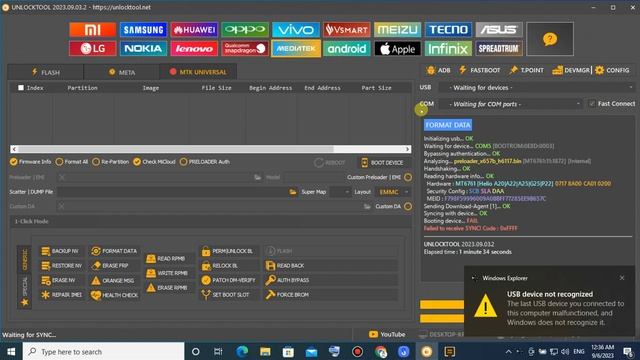
Task: Choose the Apple brand logo
Action: 397,49
